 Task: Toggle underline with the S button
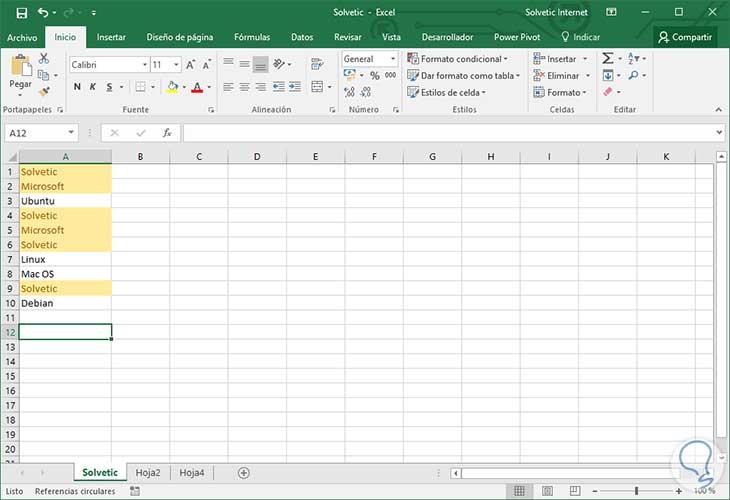tap(109, 87)
